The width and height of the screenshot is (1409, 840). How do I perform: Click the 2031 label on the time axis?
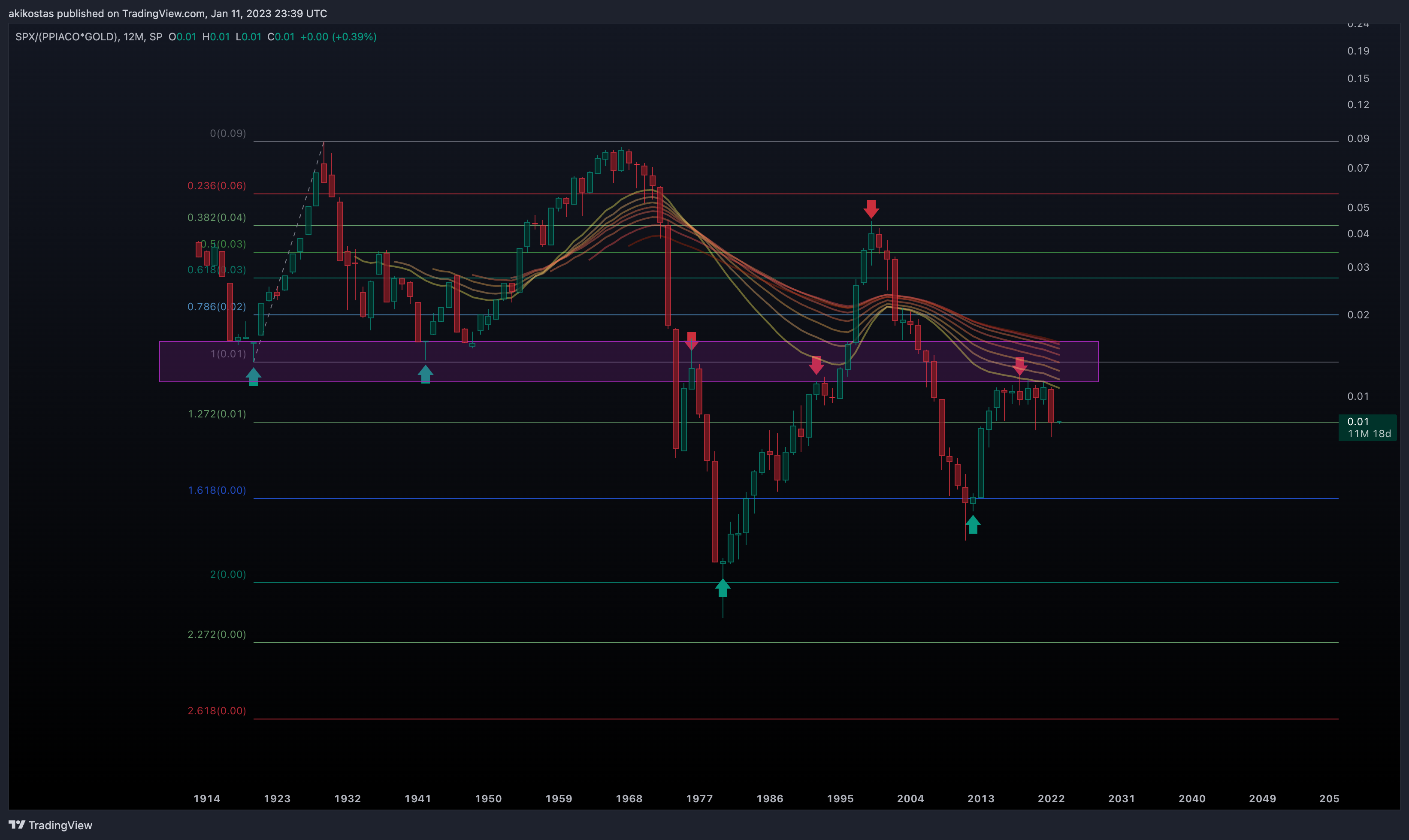click(1122, 799)
